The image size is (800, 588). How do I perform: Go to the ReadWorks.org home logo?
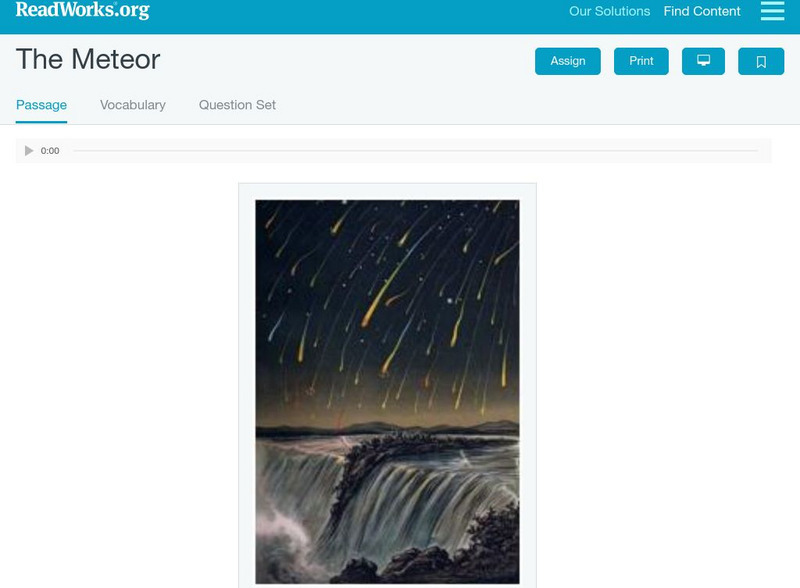coord(83,10)
